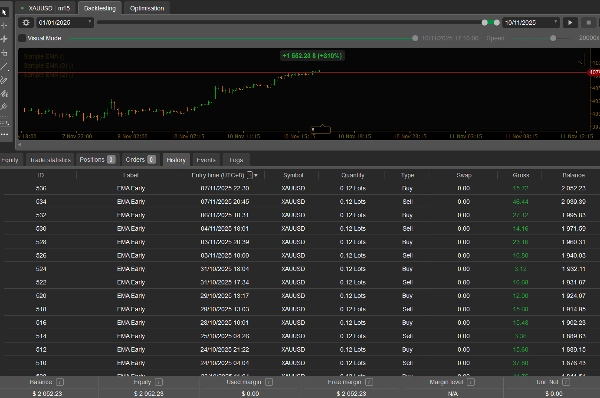
Task: Select trade row with entry time 28/10/2025 10:01
Action: [300, 323]
